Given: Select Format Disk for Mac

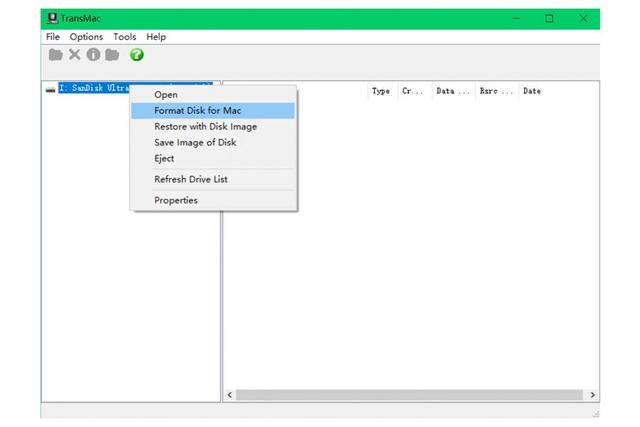Looking at the screenshot, I should click(x=213, y=111).
